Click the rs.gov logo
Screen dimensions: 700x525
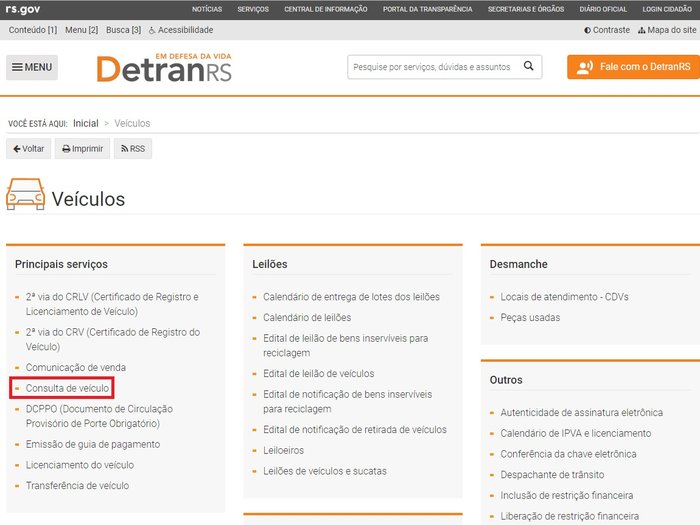pos(22,9)
